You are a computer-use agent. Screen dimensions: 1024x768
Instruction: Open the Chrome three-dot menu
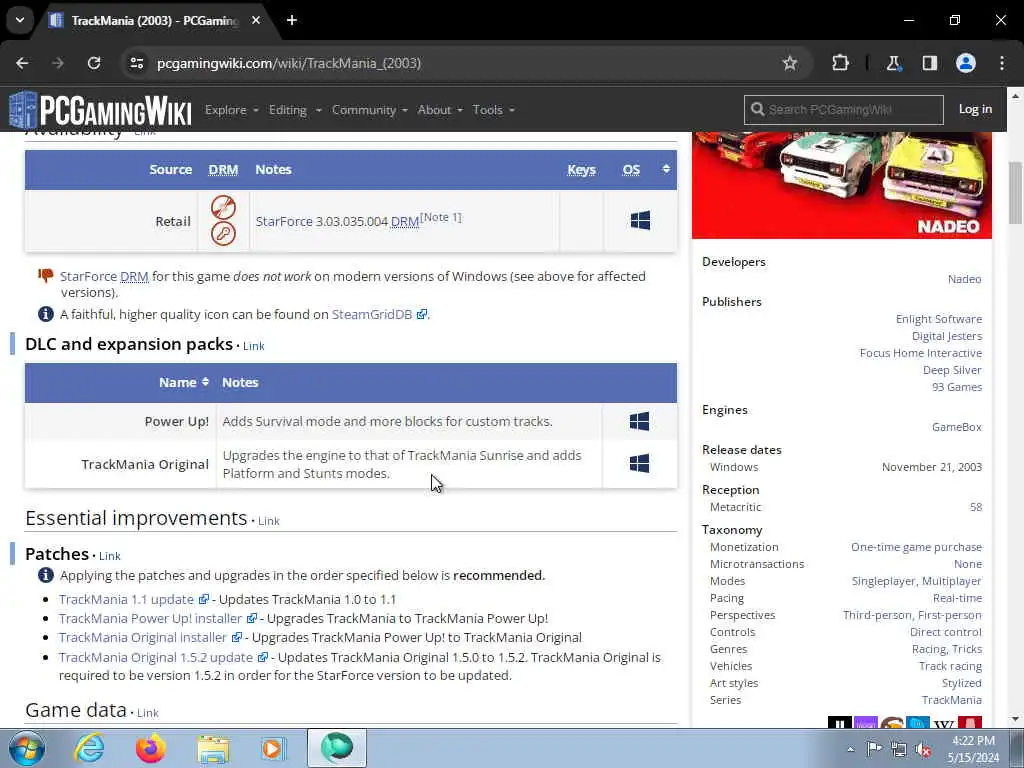click(x=1002, y=63)
